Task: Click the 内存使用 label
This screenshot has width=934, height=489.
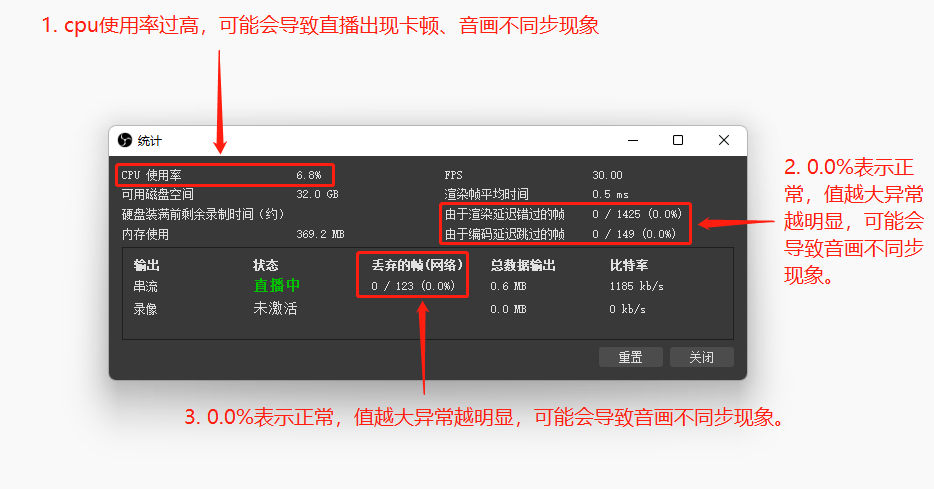Action: coord(145,234)
